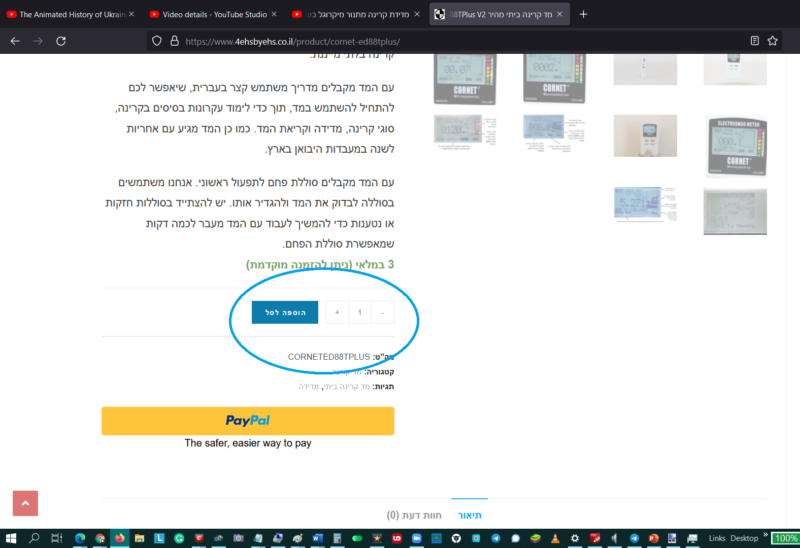Show site security padlock info

174,41
